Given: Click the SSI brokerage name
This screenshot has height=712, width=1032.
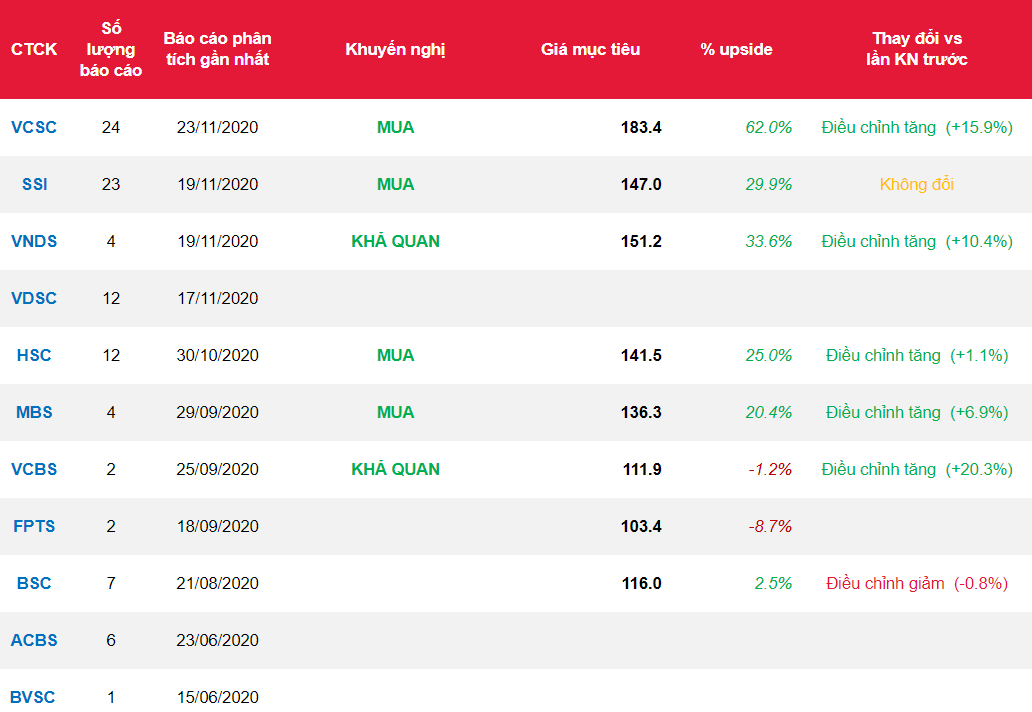Looking at the screenshot, I should 34,184.
